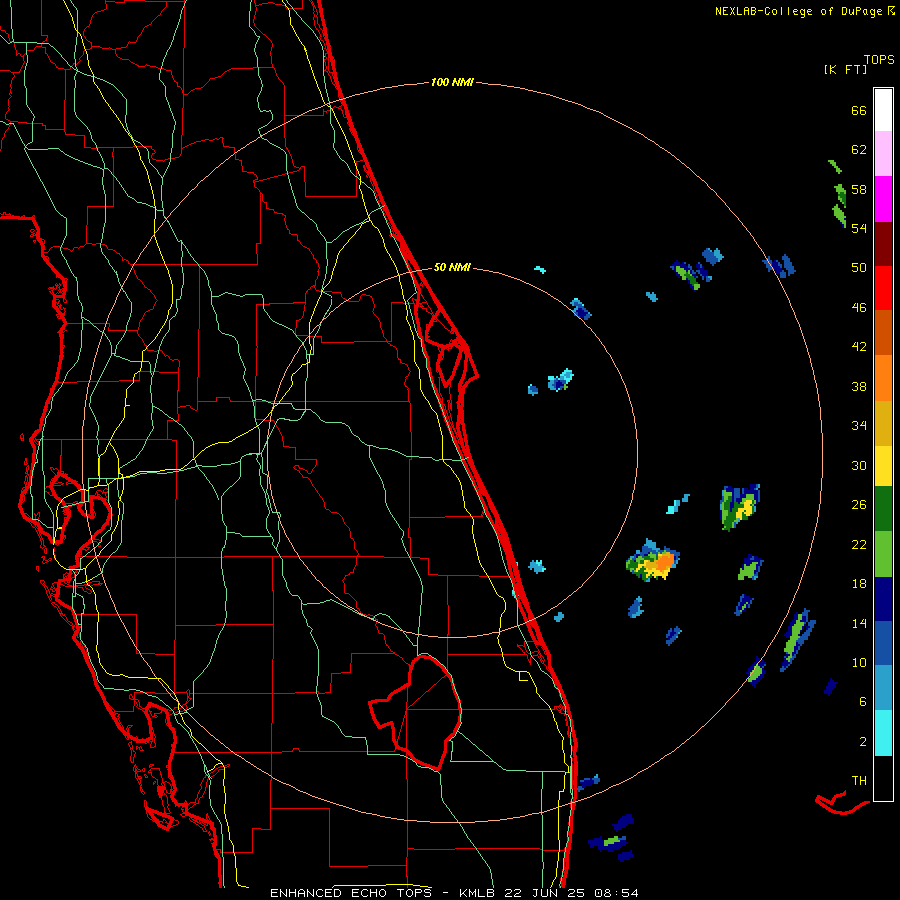
Task: Choose the cyan legend swatch
Action: 883,733
